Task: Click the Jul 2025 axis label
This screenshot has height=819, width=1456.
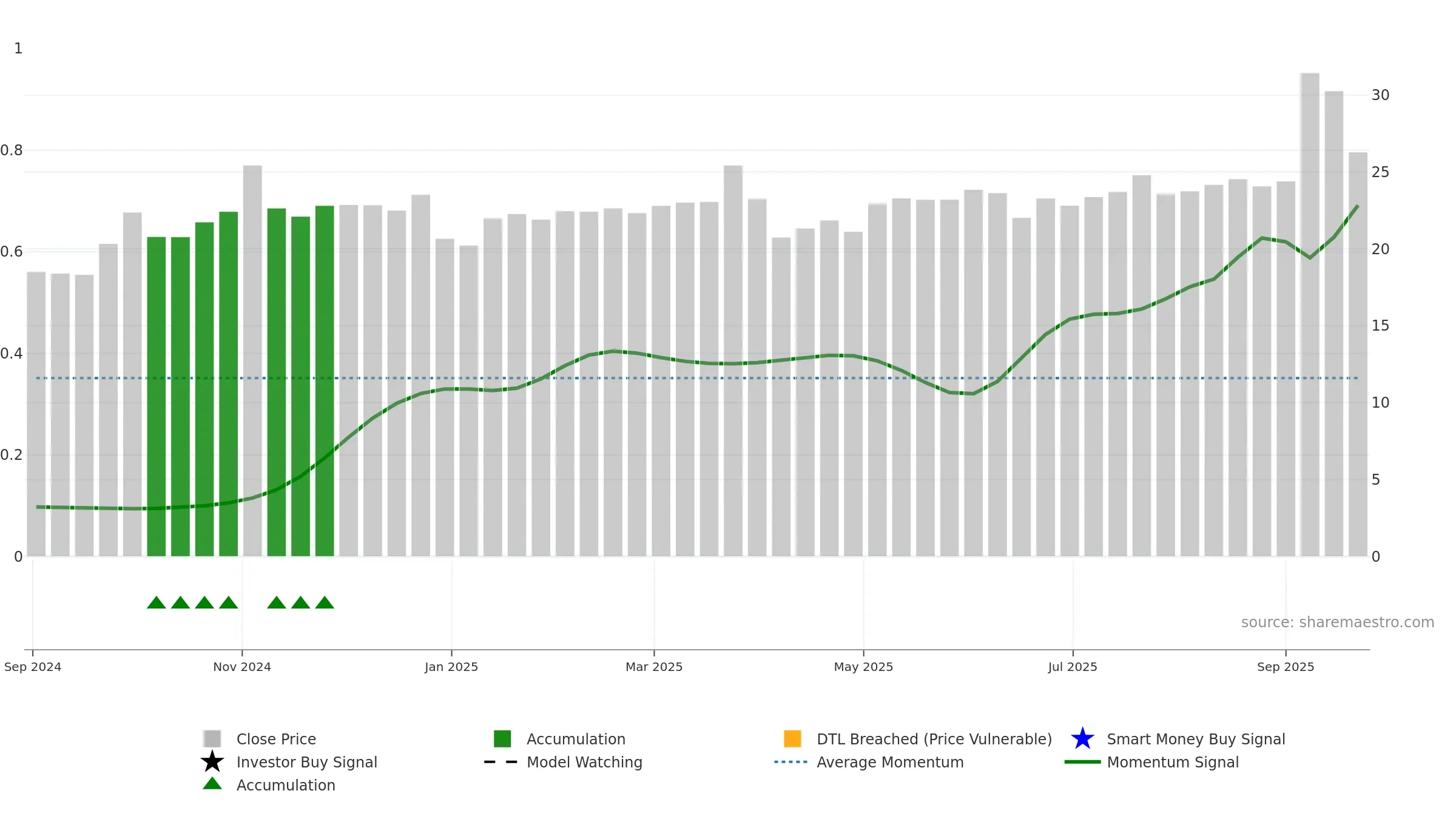Action: [1073, 667]
